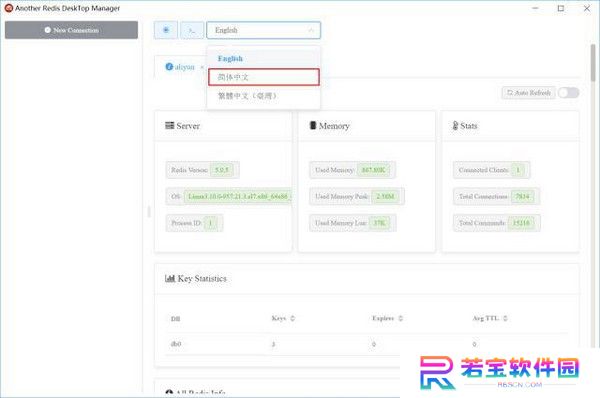Click the sidebar divider handle

coord(149,212)
